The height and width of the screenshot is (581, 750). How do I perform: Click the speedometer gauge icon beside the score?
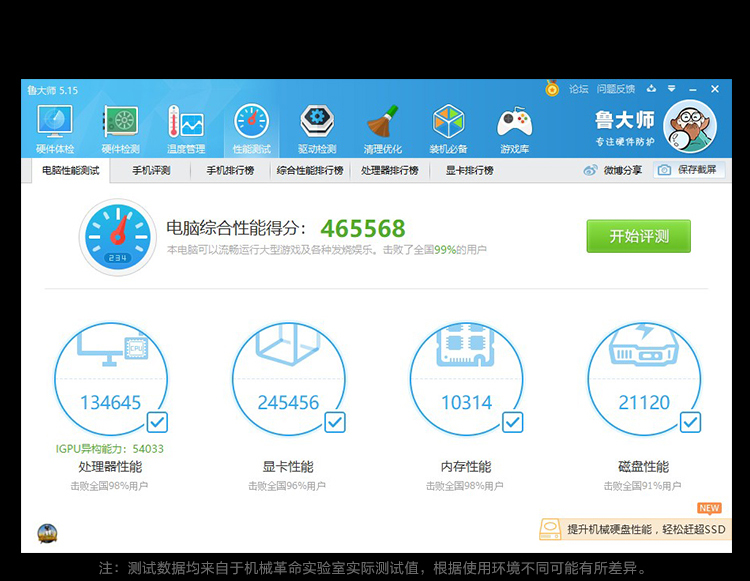tap(118, 237)
